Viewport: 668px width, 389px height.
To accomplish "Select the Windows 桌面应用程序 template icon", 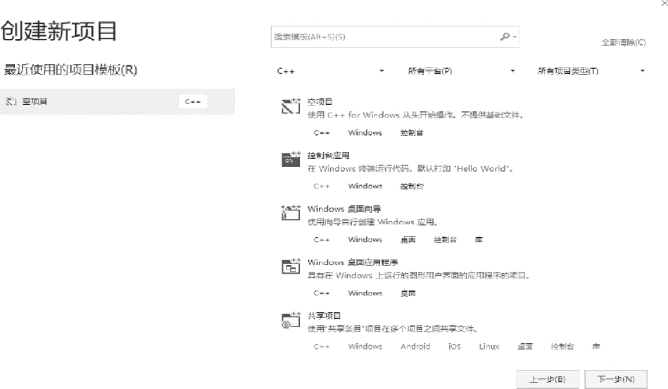I will point(291,266).
